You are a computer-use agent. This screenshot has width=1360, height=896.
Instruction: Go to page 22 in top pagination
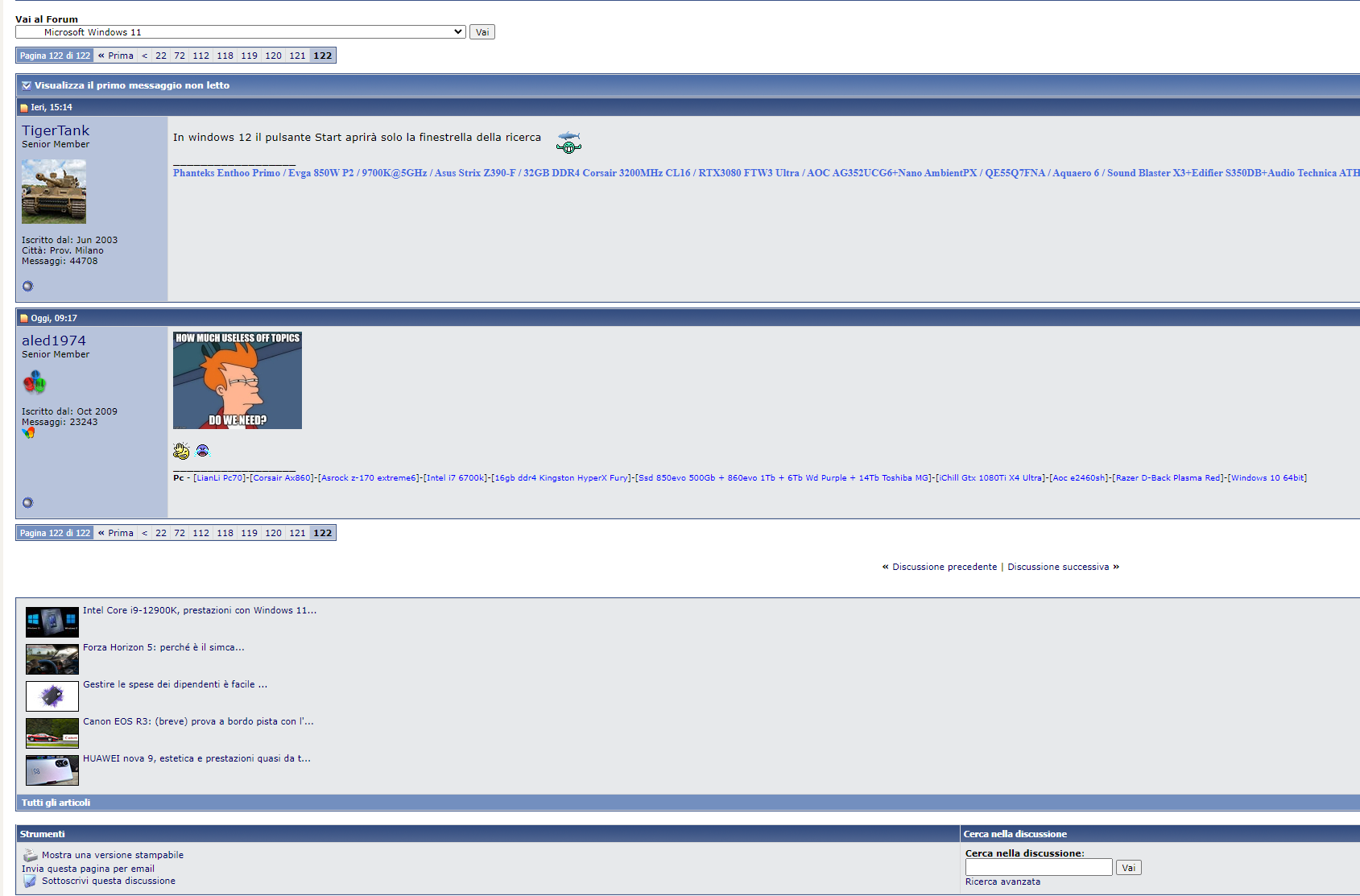click(161, 56)
